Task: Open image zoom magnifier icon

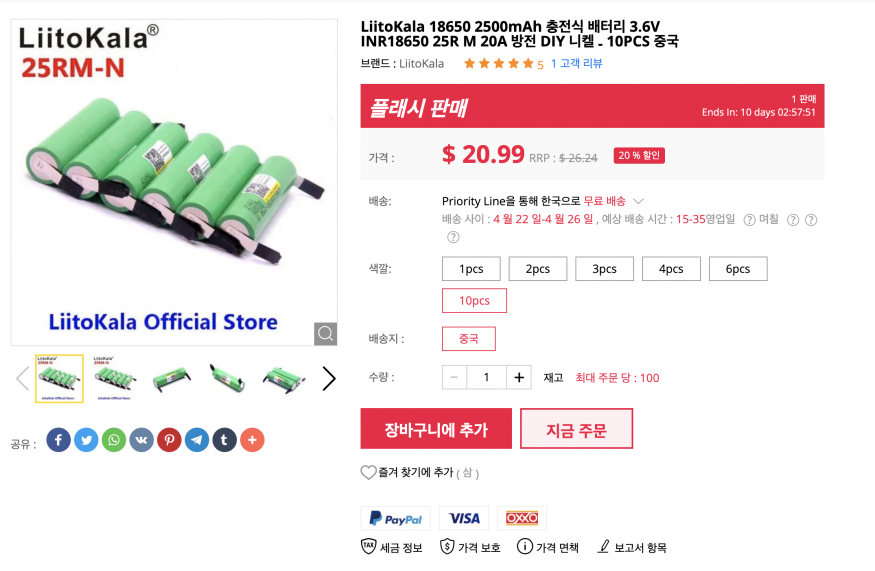Action: coord(326,333)
